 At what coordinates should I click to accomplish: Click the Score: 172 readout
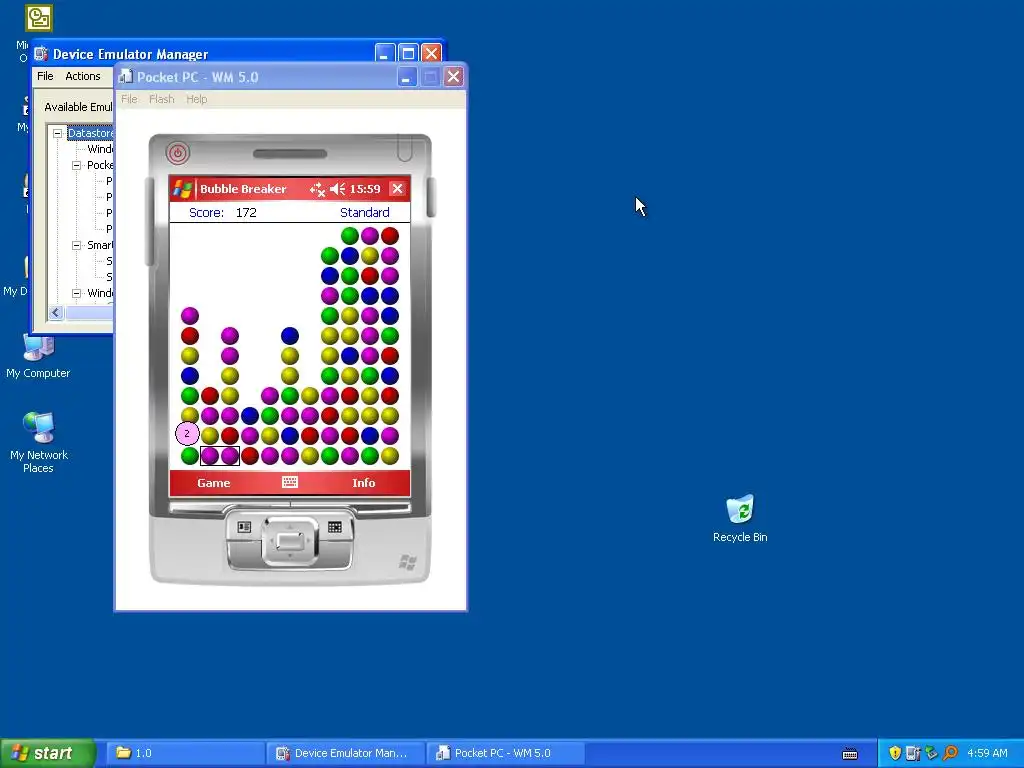click(x=223, y=212)
